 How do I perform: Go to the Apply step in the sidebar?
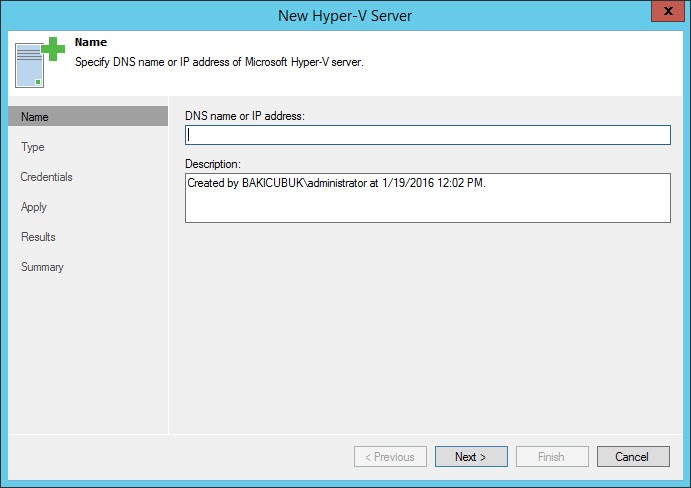coord(33,207)
